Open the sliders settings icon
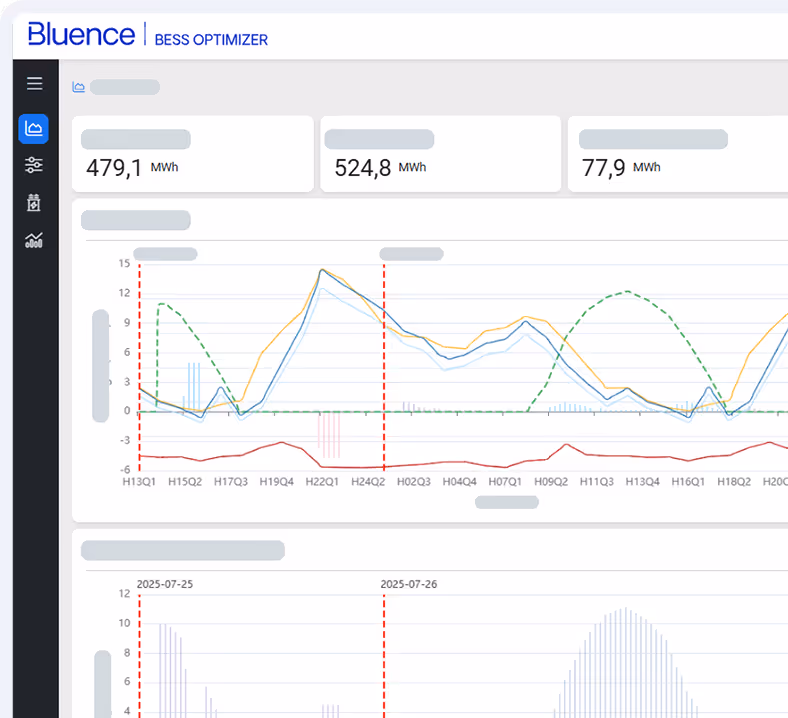Screen dimensions: 788x718 [34, 165]
